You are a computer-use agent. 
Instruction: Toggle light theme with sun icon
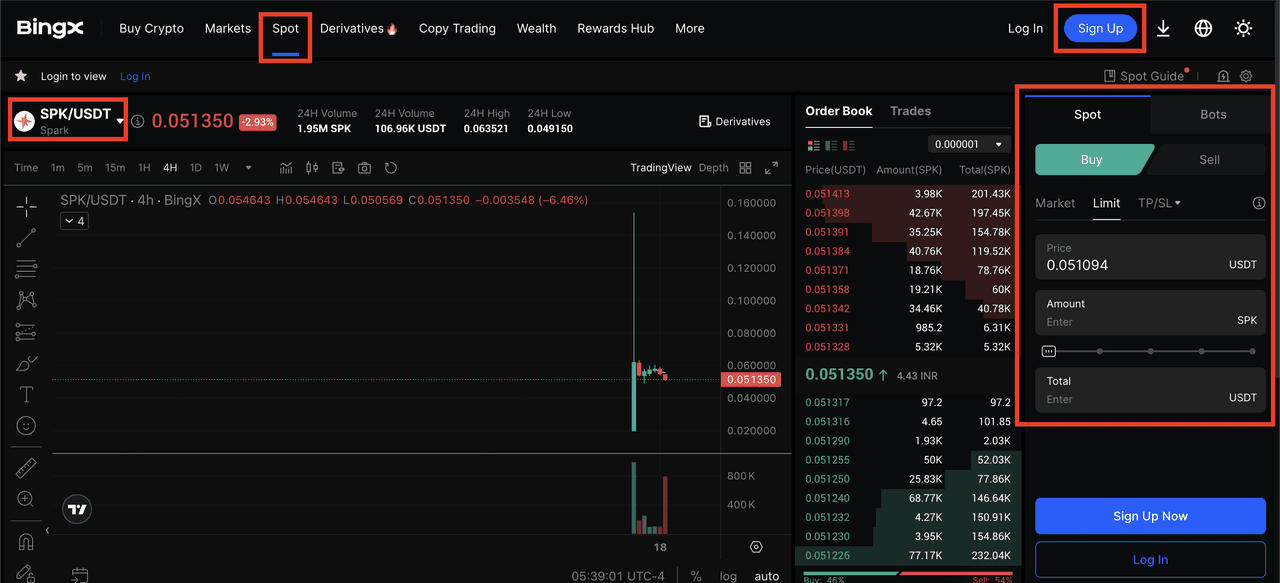1243,29
